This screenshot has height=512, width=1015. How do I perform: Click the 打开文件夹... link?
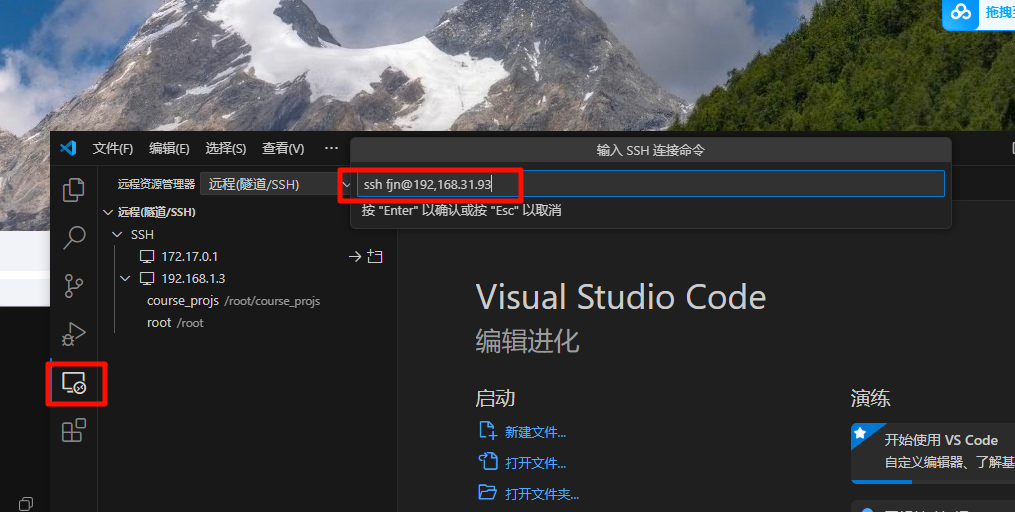pos(542,495)
